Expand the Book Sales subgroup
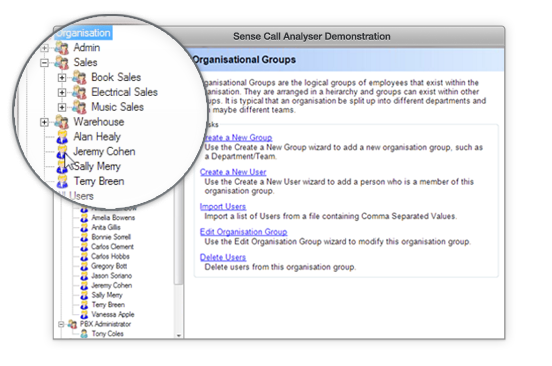Screen dimensions: 552x366 tap(62, 77)
